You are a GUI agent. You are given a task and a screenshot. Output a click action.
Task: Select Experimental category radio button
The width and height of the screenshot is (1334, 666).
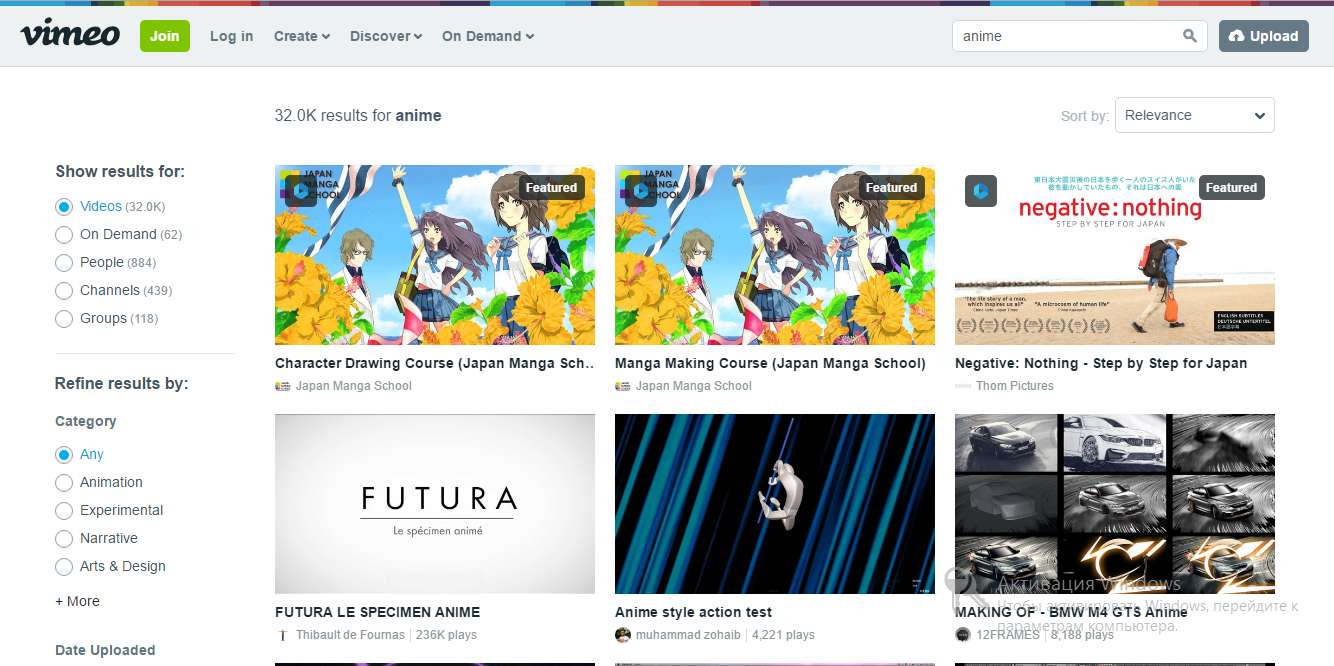point(64,511)
